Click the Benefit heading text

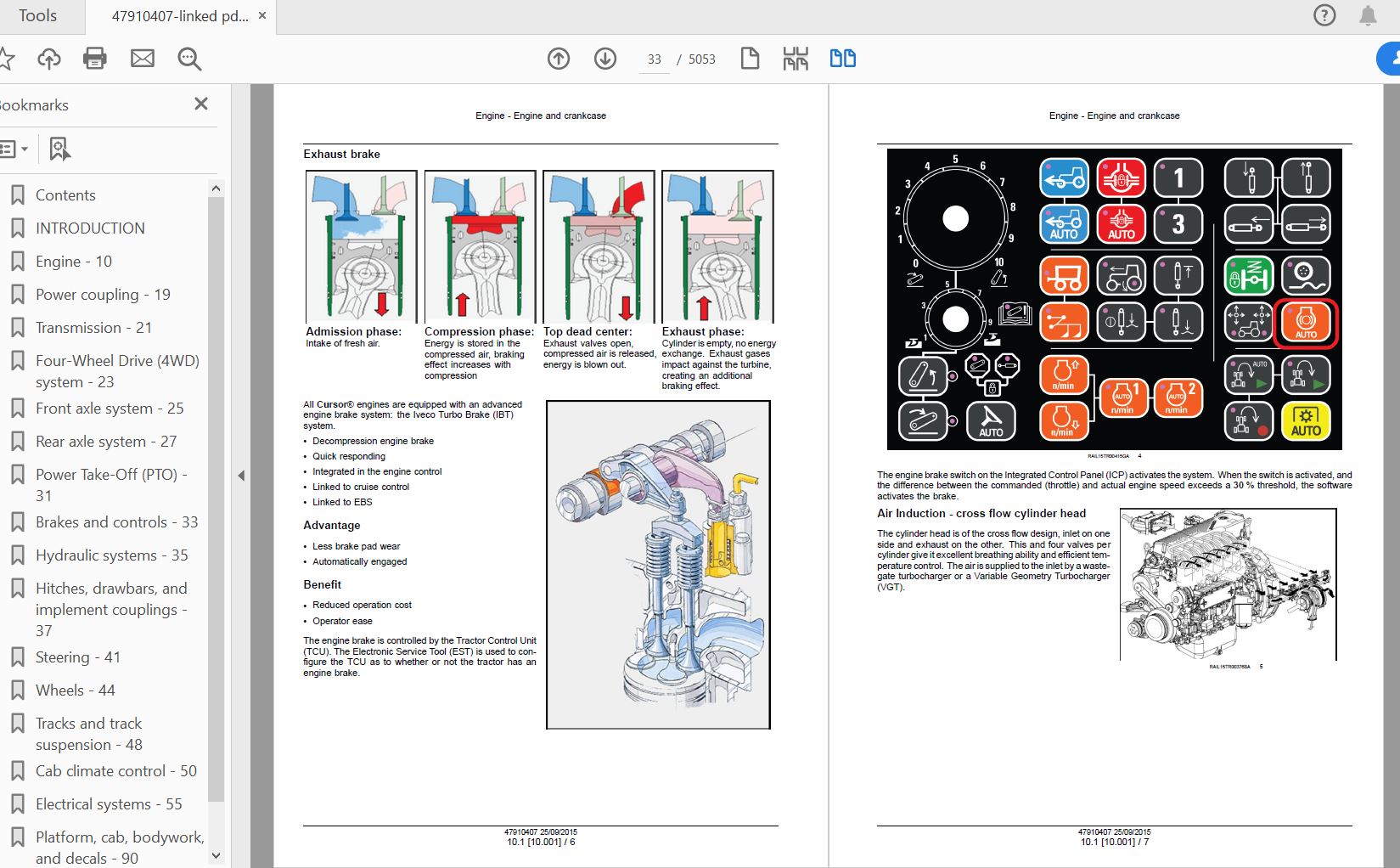point(323,584)
